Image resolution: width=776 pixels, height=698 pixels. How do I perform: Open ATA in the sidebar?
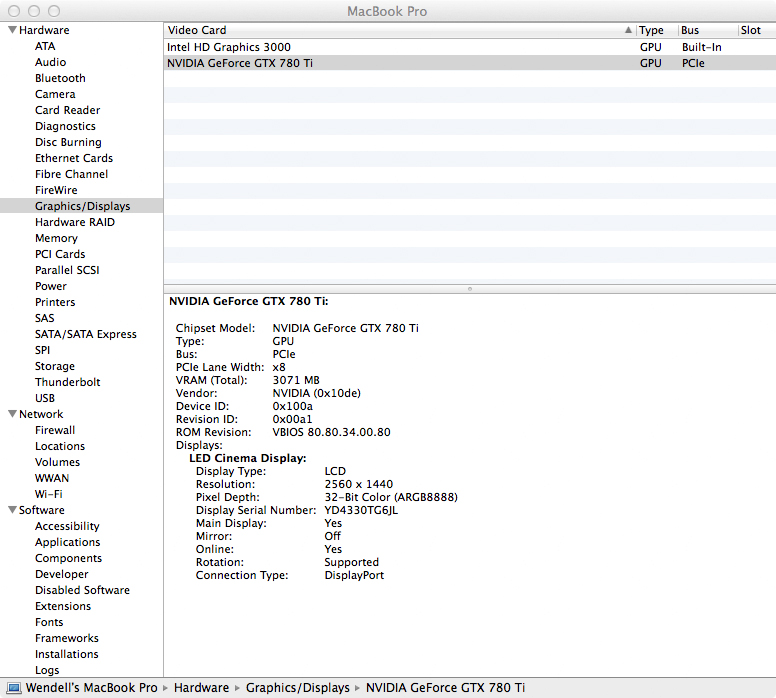[x=45, y=46]
